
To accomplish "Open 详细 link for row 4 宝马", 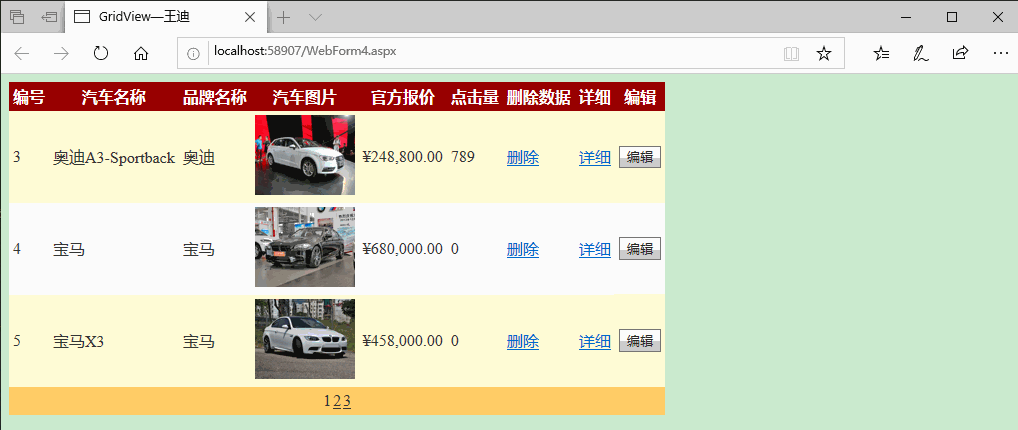I will [595, 249].
